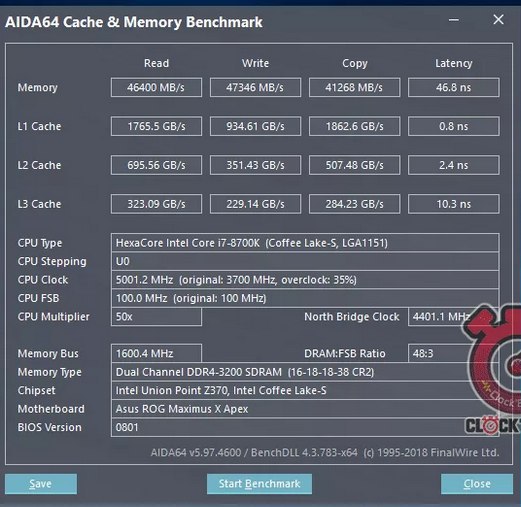Click Chipset field Intel Union Point Z370

305,390
